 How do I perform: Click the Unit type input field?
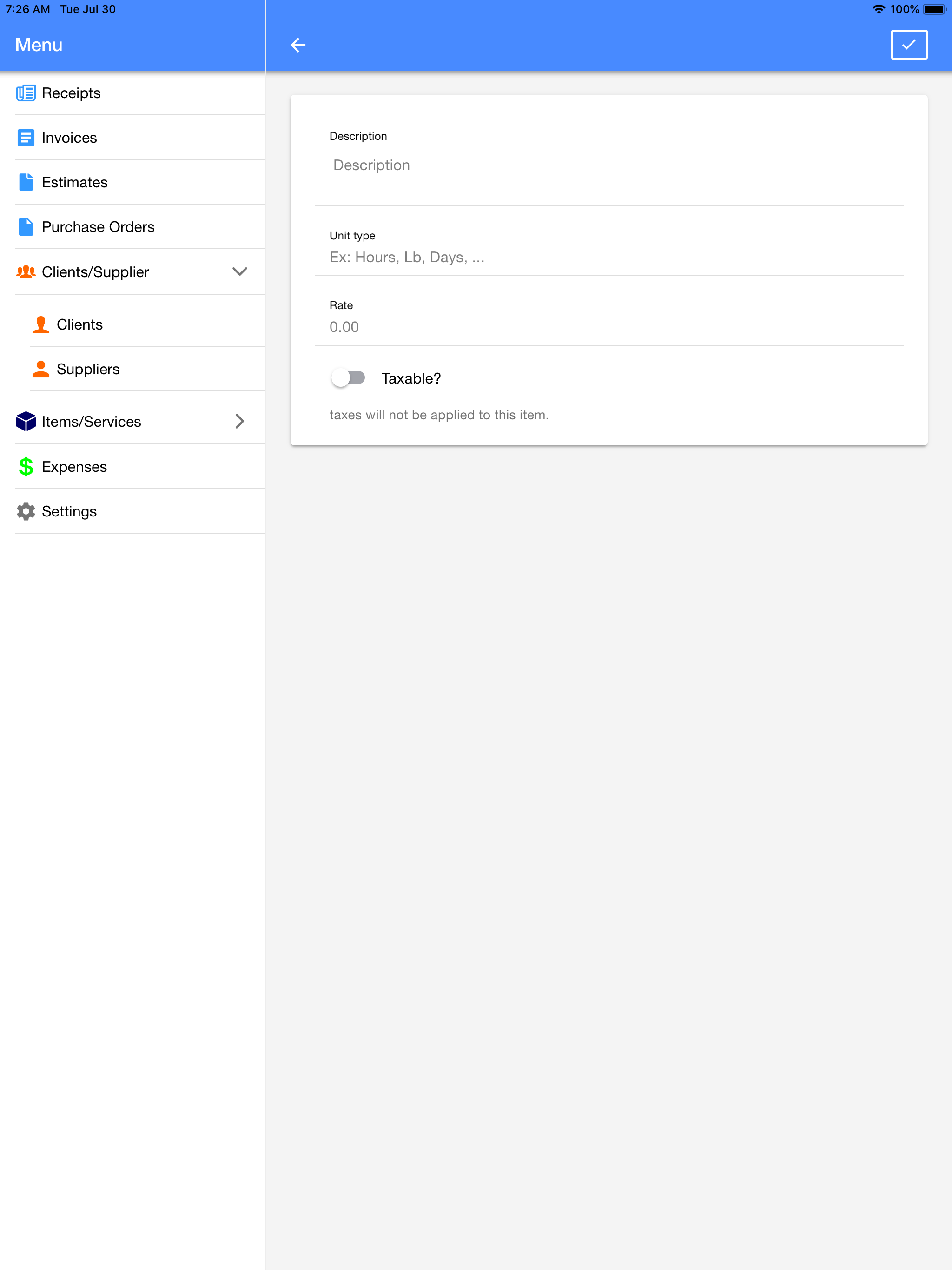608,257
